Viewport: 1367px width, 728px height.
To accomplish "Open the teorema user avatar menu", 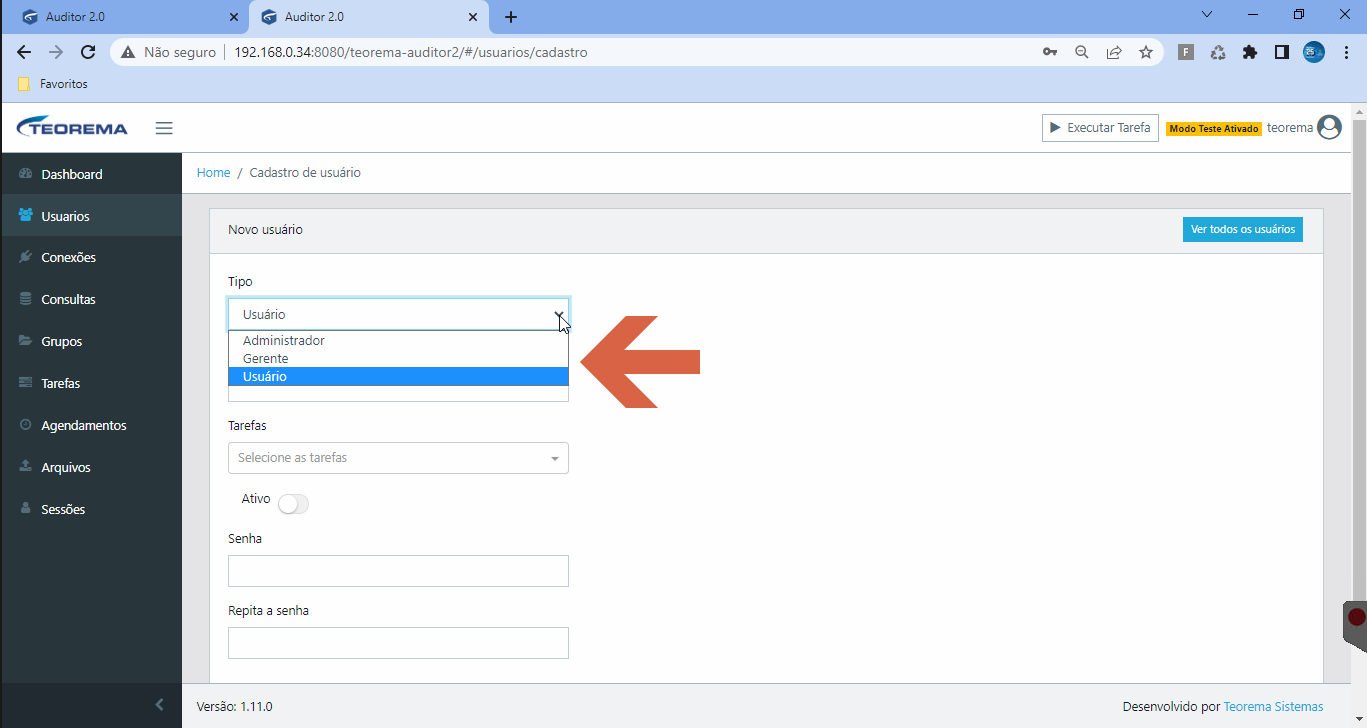I will click(1329, 127).
